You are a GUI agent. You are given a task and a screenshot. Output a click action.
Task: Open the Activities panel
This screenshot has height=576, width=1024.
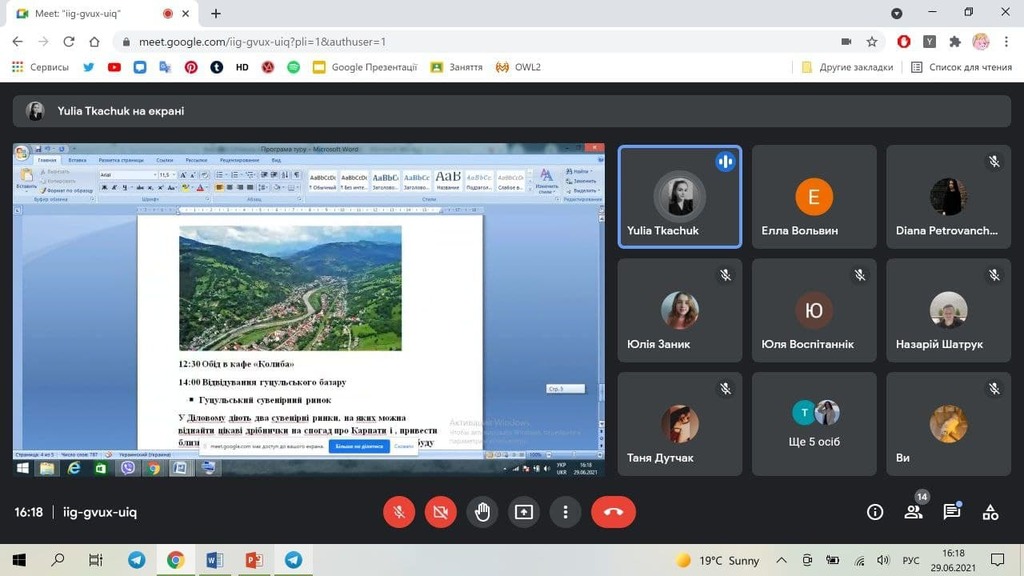pos(990,512)
